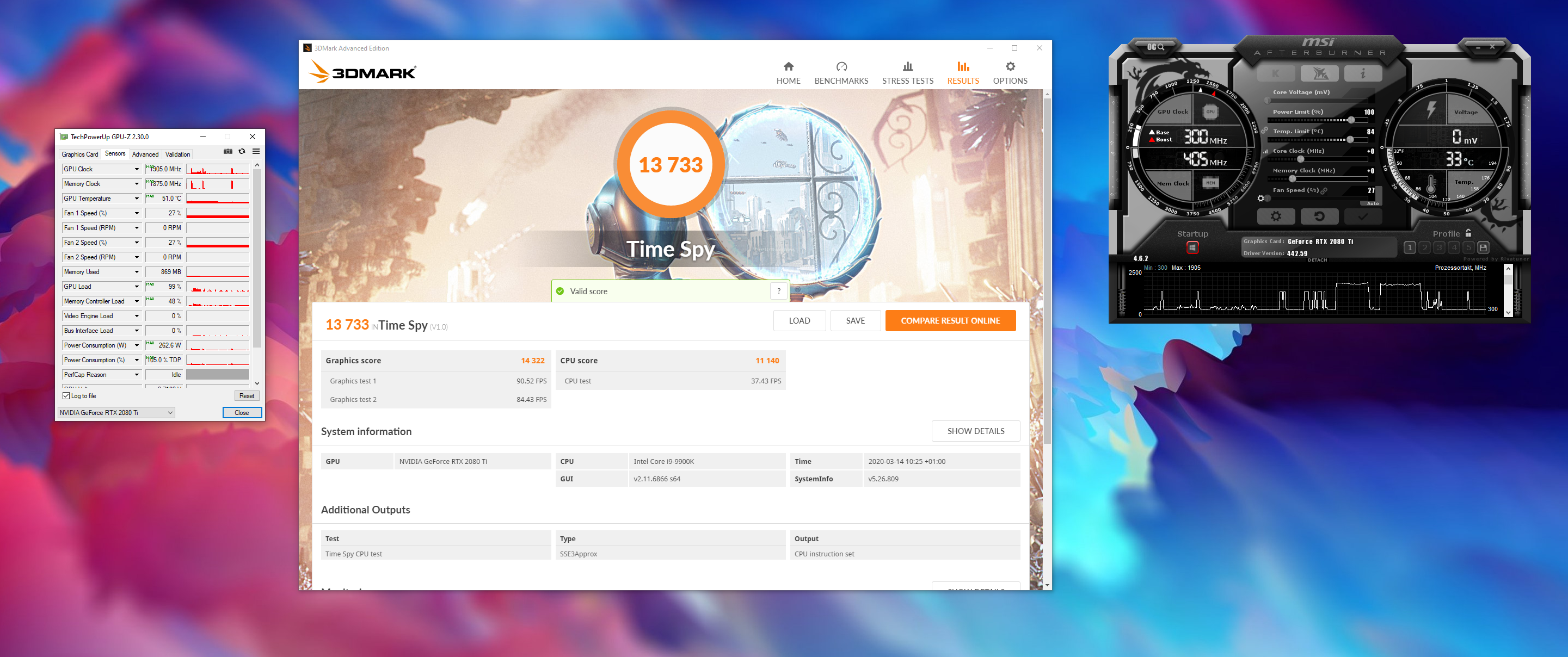Save profile with the floppy disk icon
1568x657 pixels.
tap(1484, 247)
